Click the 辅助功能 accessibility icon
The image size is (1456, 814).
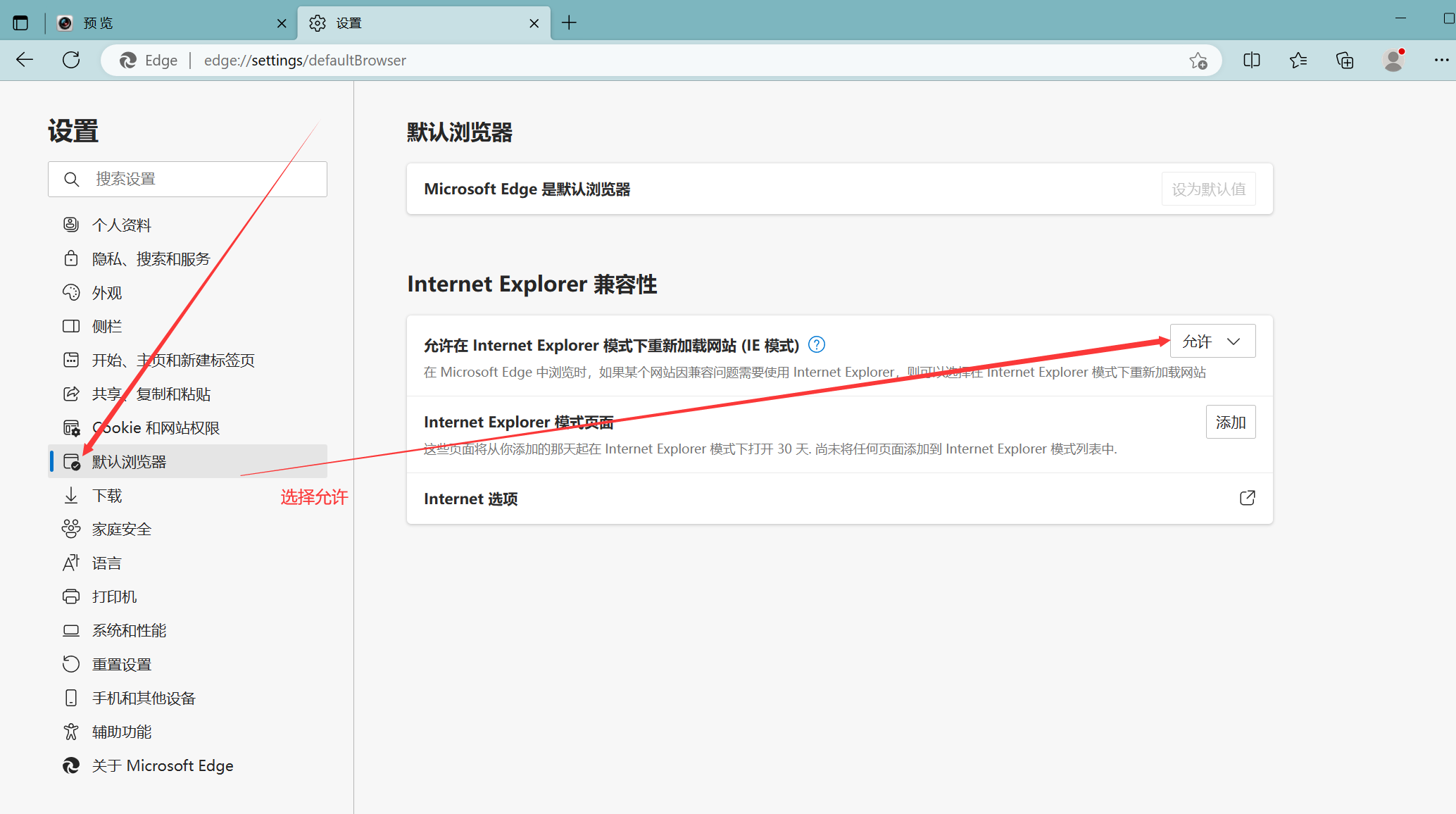point(71,732)
